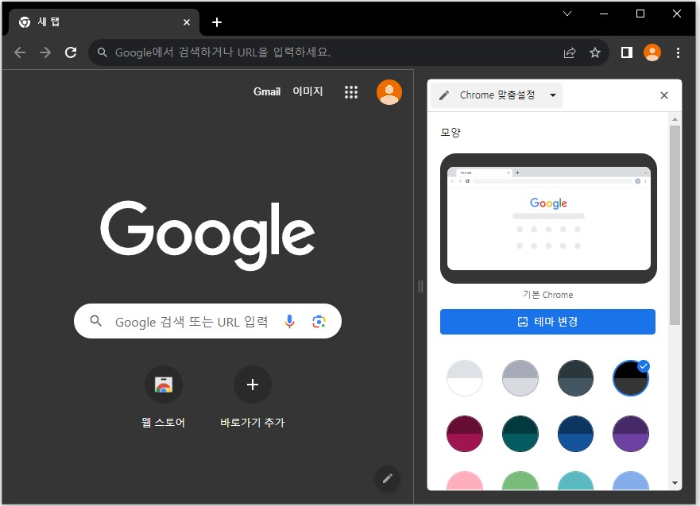Expand the Chrome 맞춤설정 panel dropdown

coord(553,95)
